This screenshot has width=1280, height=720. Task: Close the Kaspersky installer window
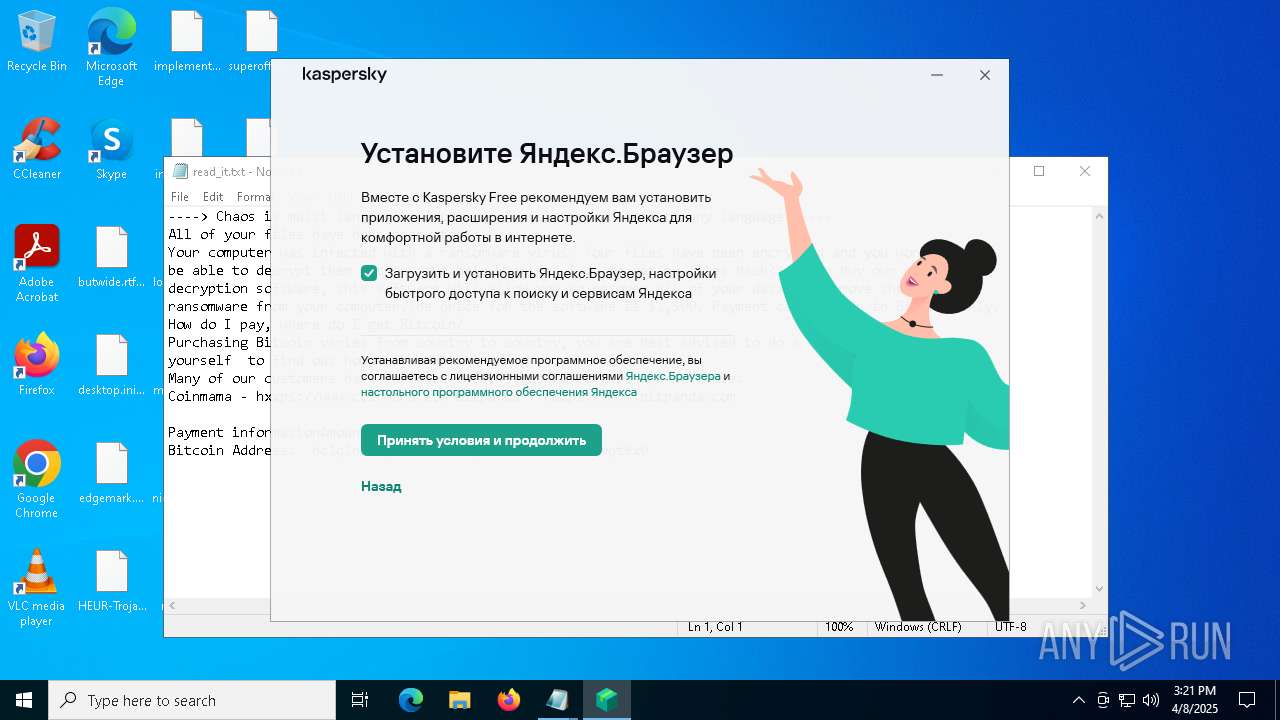click(985, 75)
